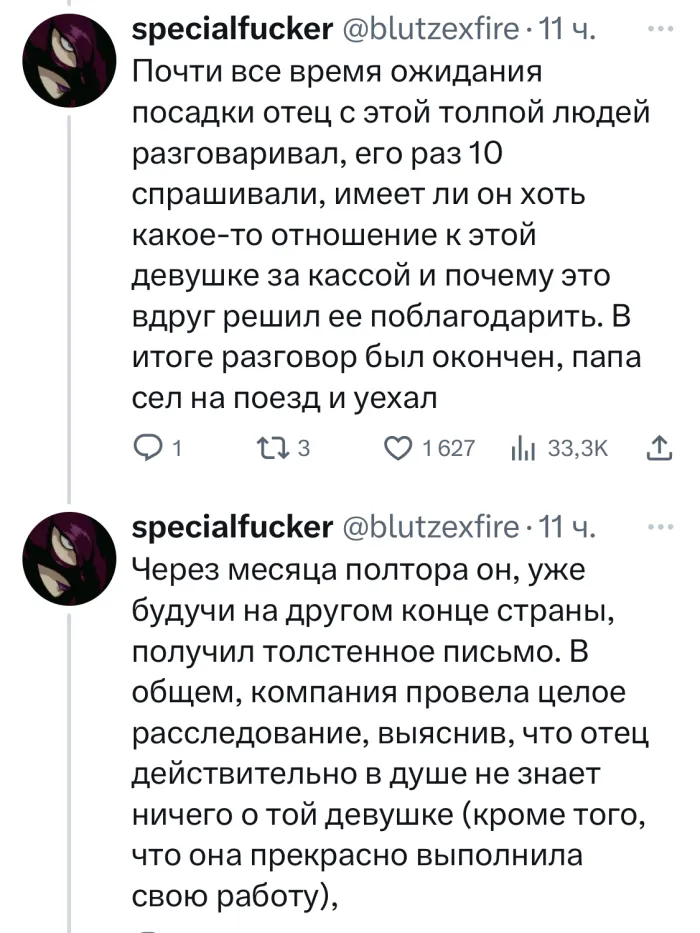Click the @blutzexfire handle in the second tweet
Screen dimensions: 700x933
pos(430,526)
